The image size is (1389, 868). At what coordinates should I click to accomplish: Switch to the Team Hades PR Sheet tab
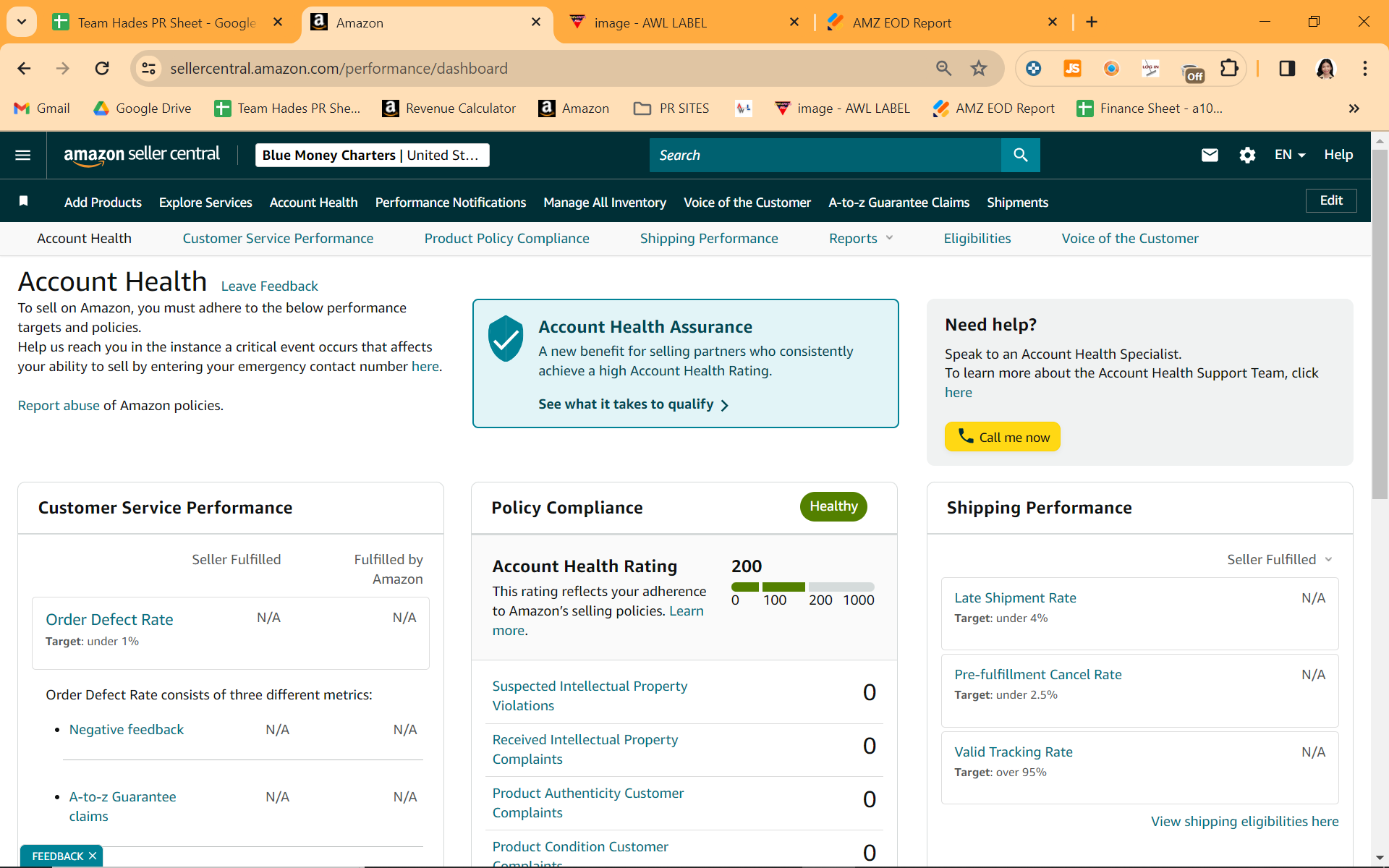pyautogui.click(x=166, y=22)
